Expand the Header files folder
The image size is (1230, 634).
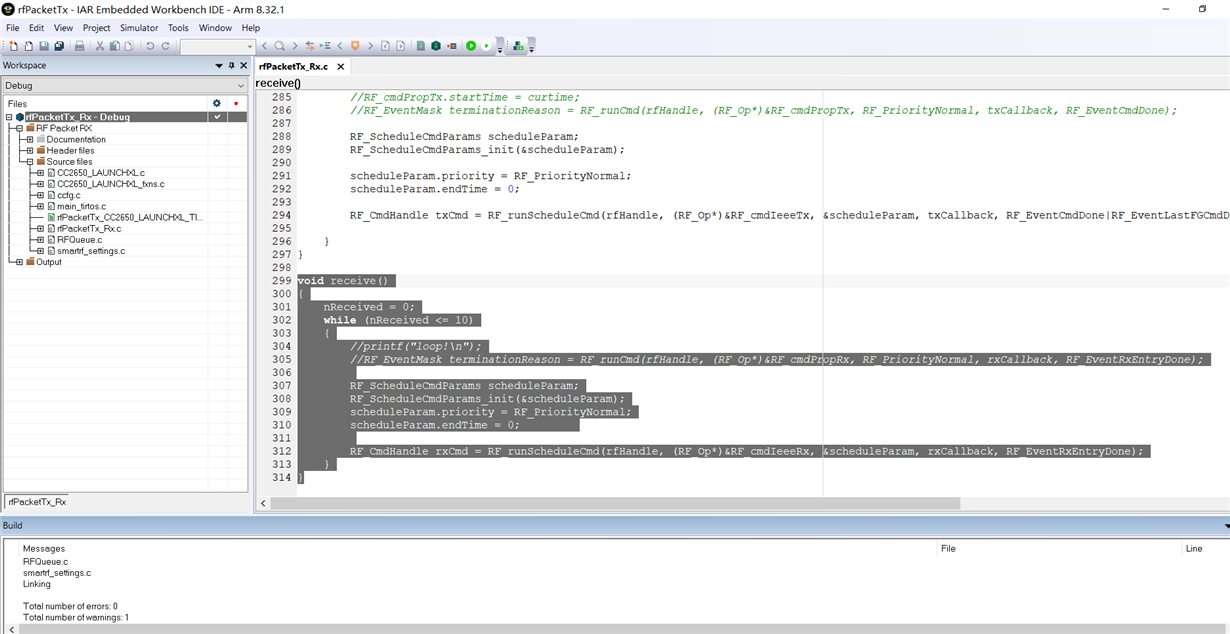click(x=30, y=149)
